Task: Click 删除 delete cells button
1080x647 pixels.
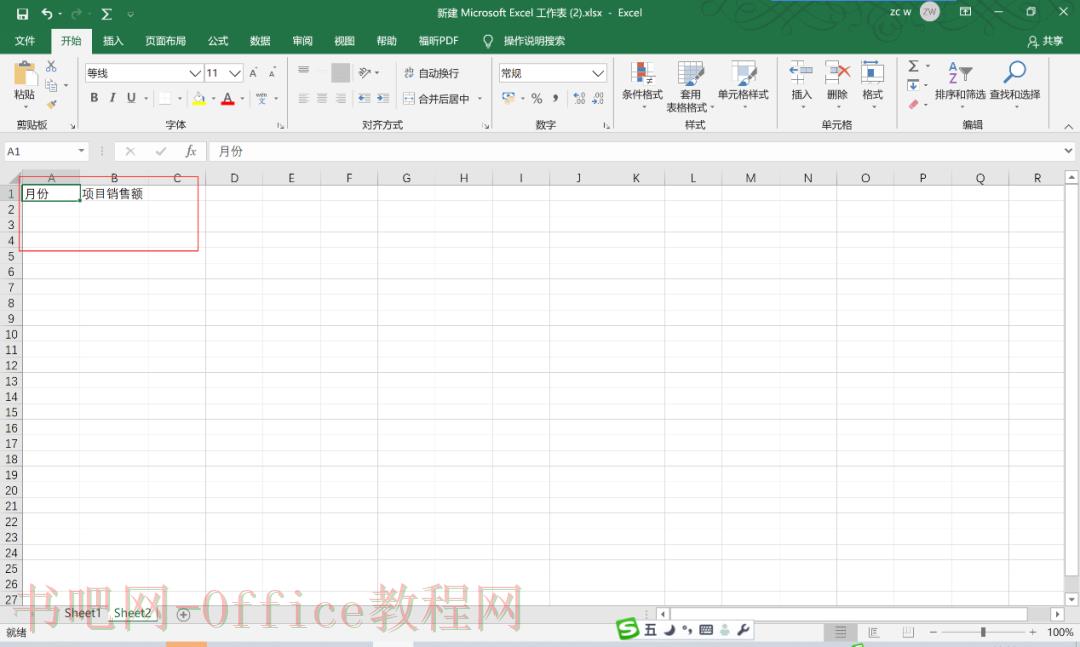Action: click(x=837, y=85)
